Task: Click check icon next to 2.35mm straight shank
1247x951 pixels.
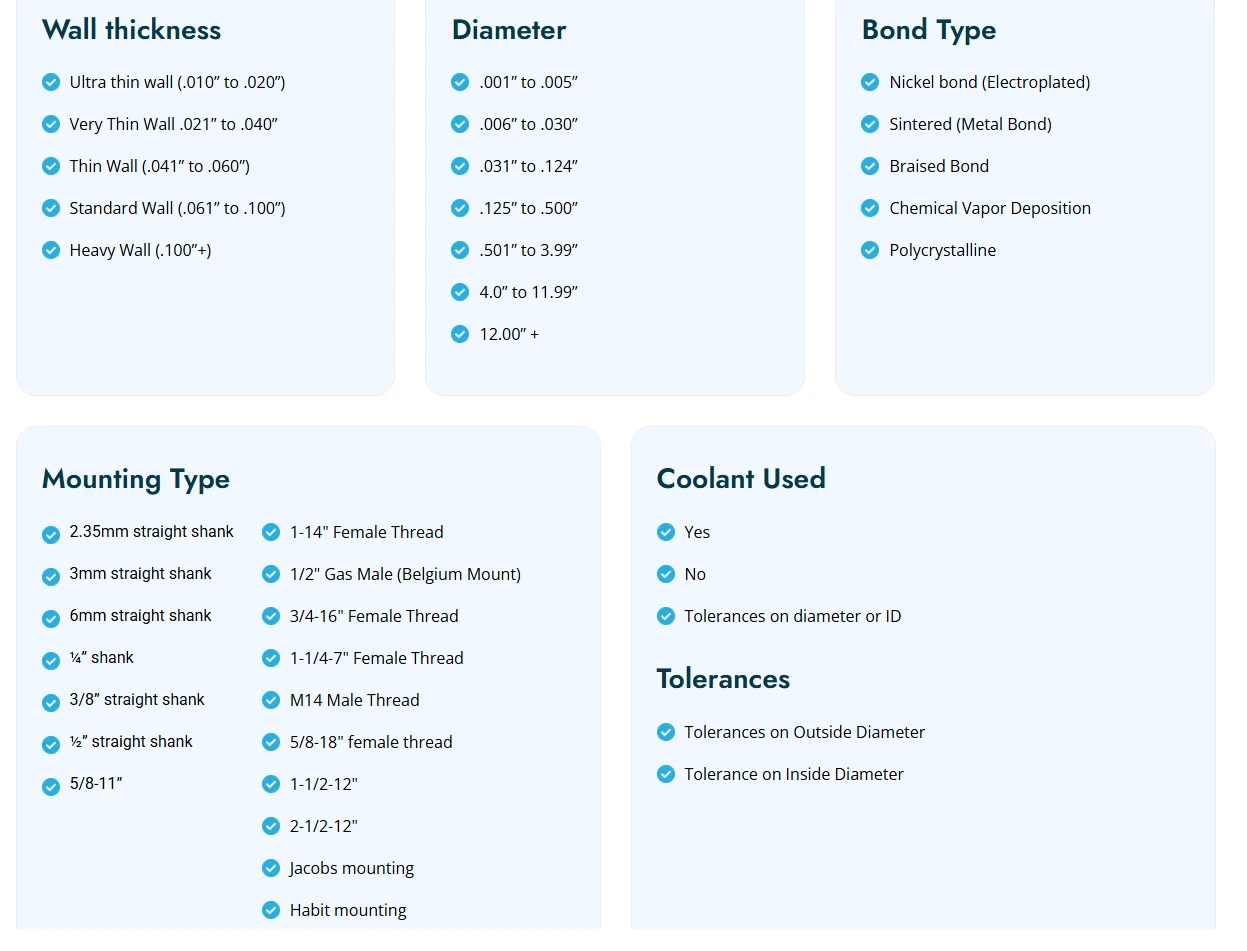Action: pos(51,535)
